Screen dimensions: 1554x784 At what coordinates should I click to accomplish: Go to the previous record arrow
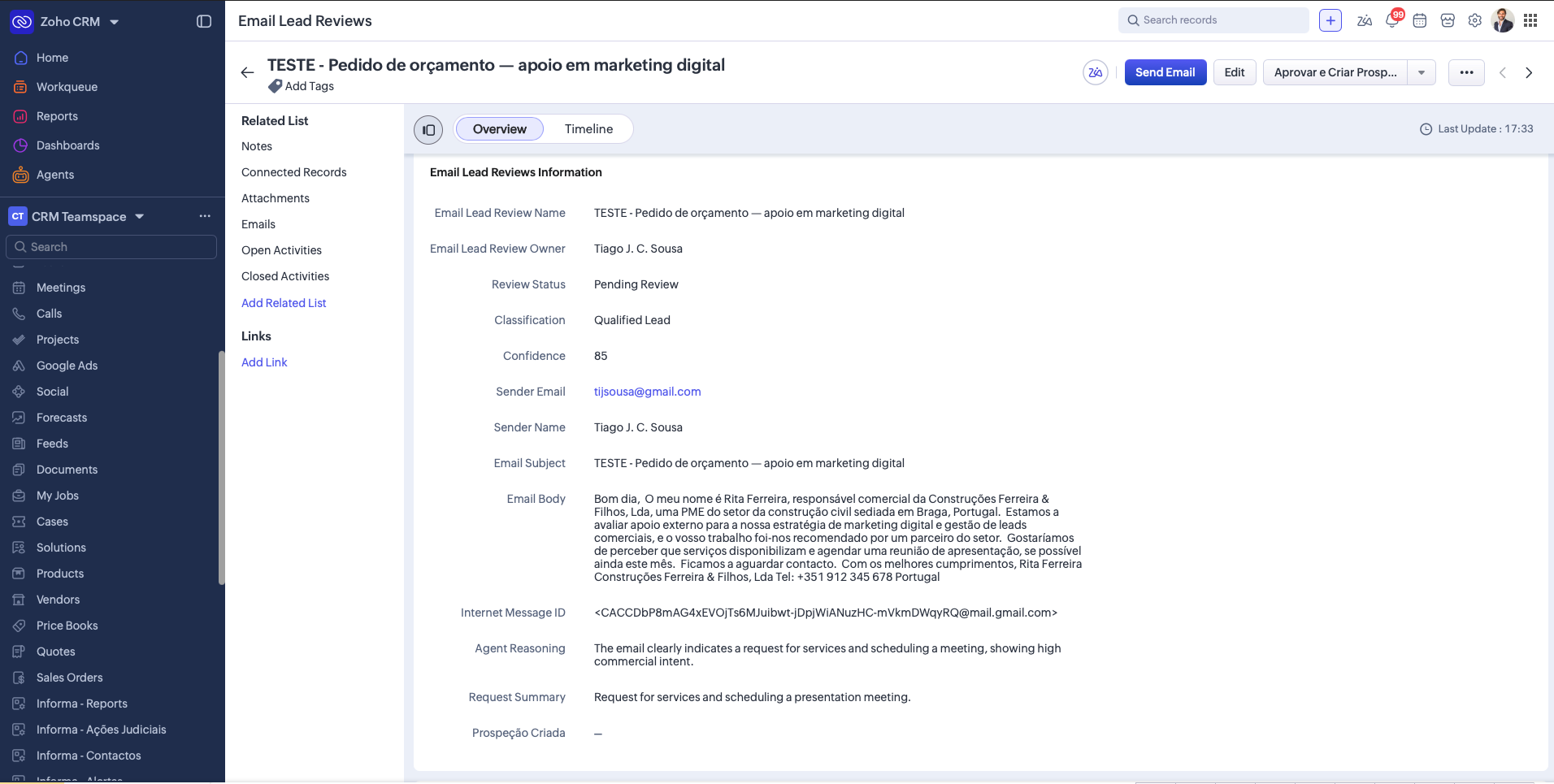(x=1503, y=72)
